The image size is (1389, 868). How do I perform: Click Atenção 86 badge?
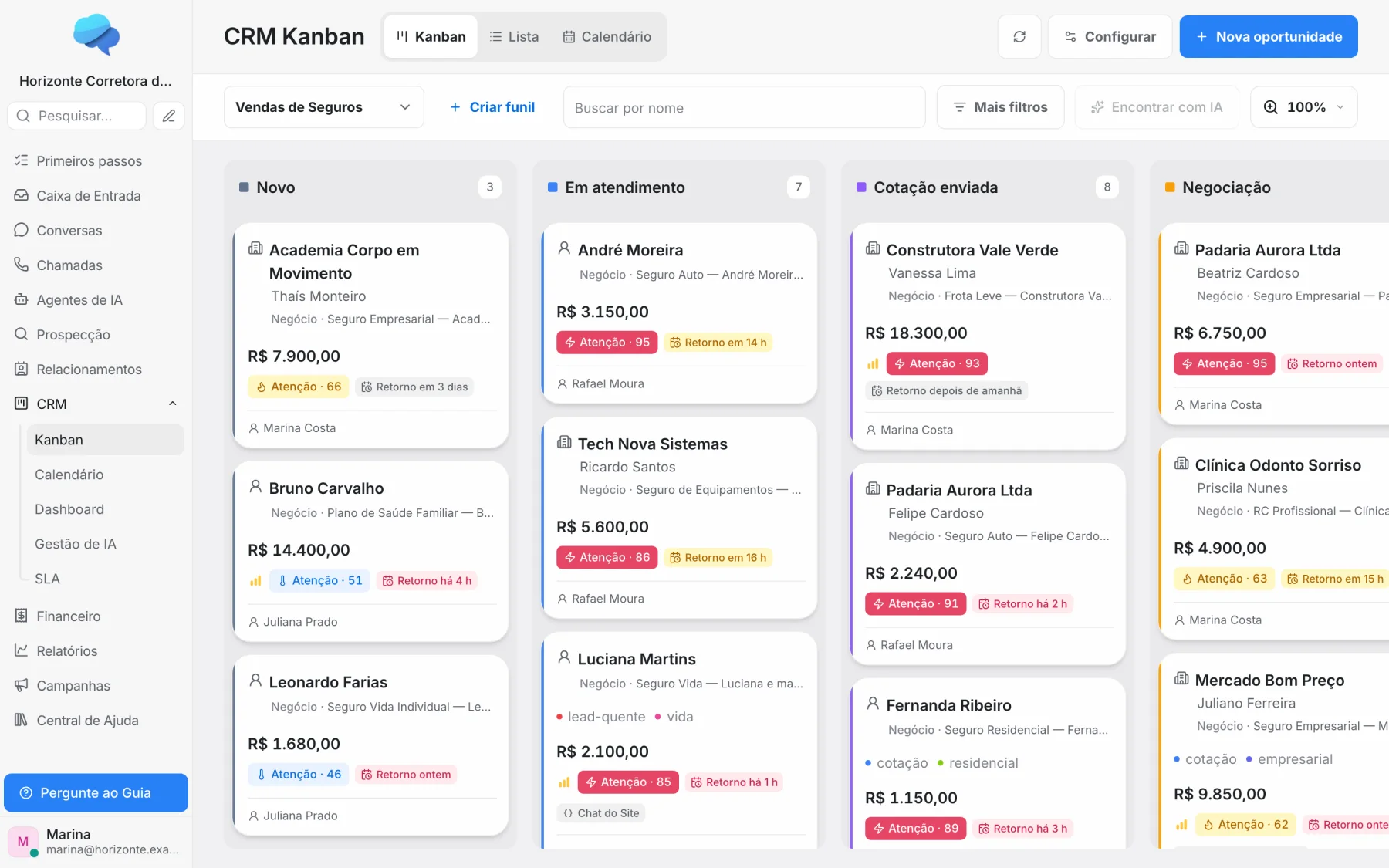click(x=607, y=557)
